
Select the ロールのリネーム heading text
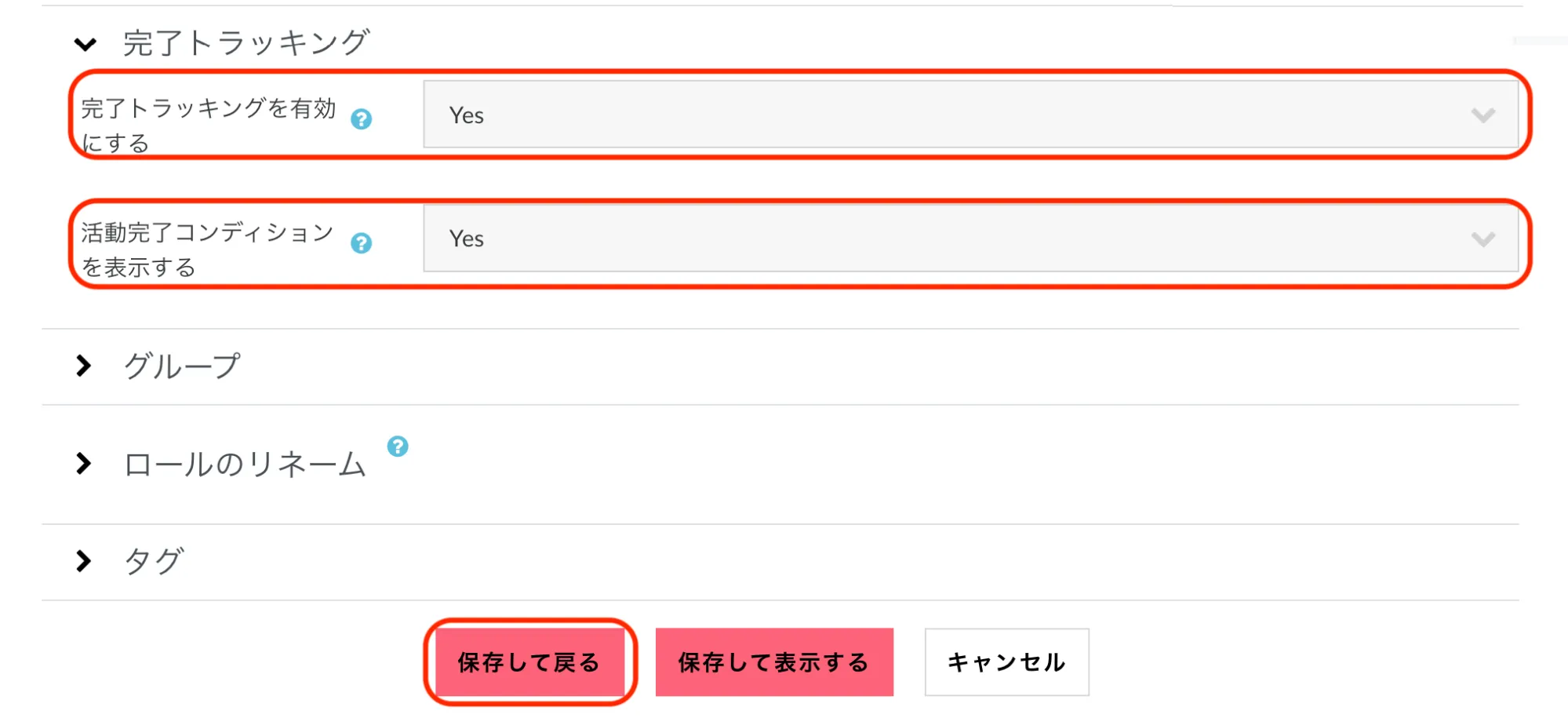pyautogui.click(x=245, y=465)
